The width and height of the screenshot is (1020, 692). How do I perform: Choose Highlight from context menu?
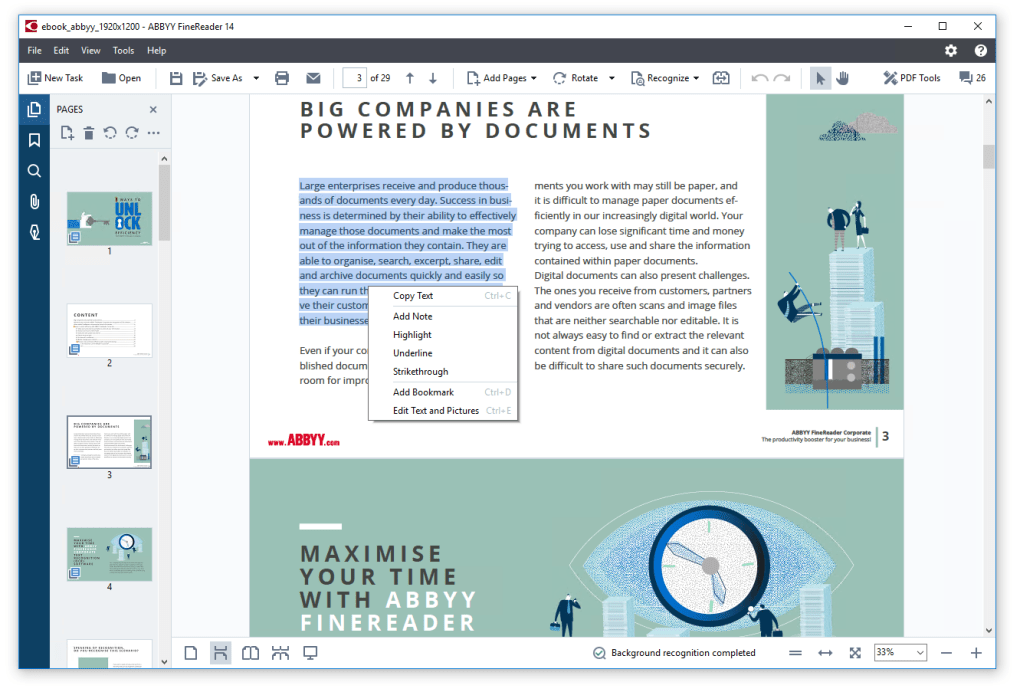[x=443, y=335]
